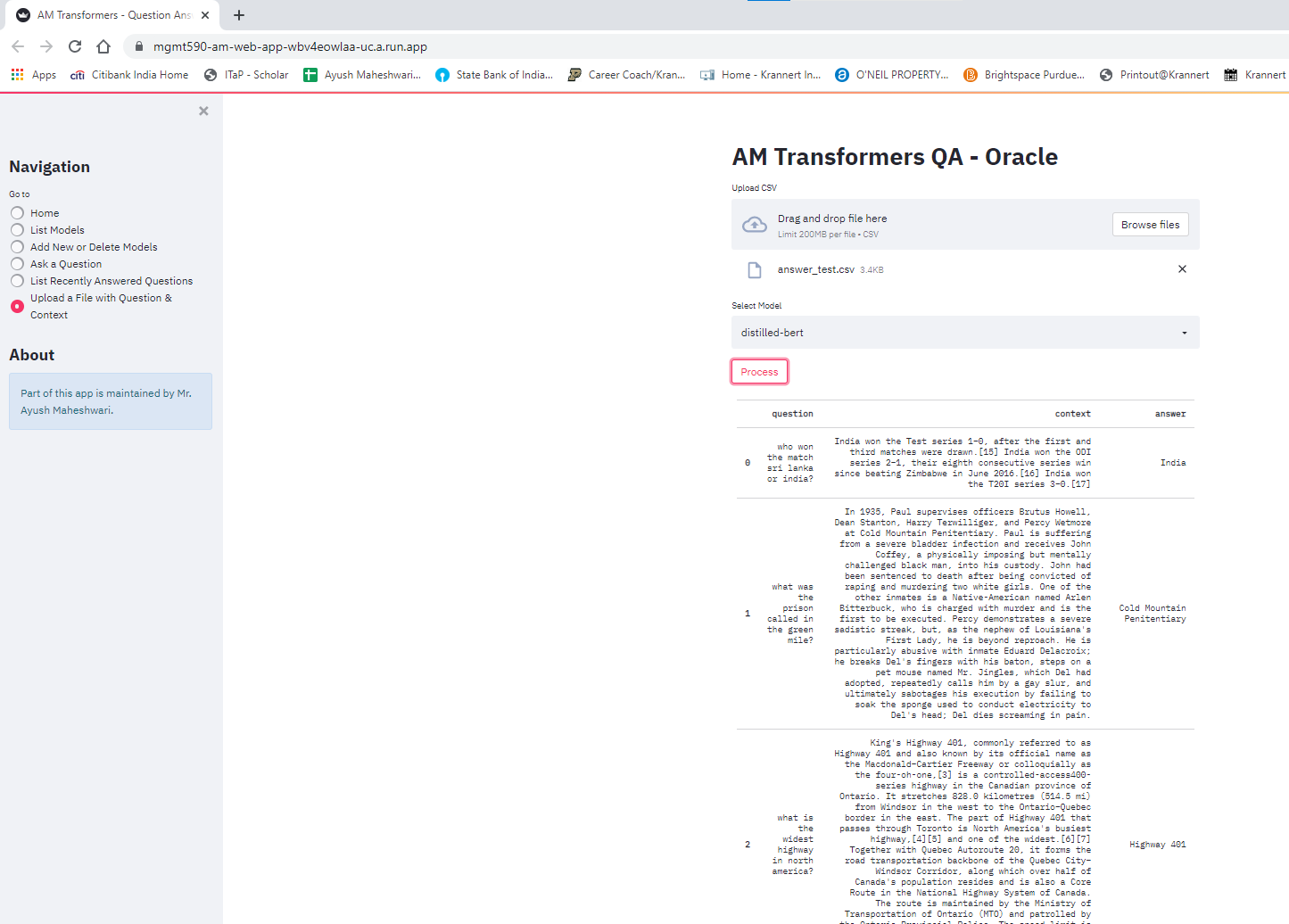Image resolution: width=1289 pixels, height=924 pixels.
Task: Open site security lock in address bar
Action: point(138,45)
